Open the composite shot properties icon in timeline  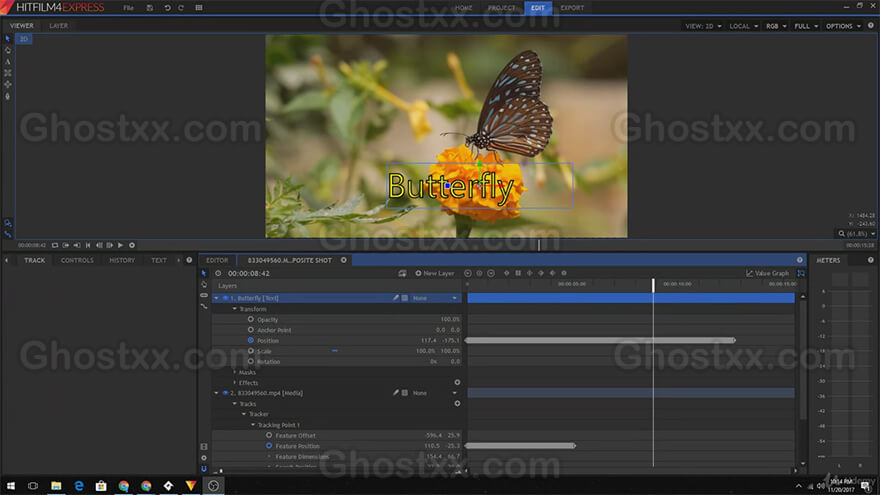(402, 273)
